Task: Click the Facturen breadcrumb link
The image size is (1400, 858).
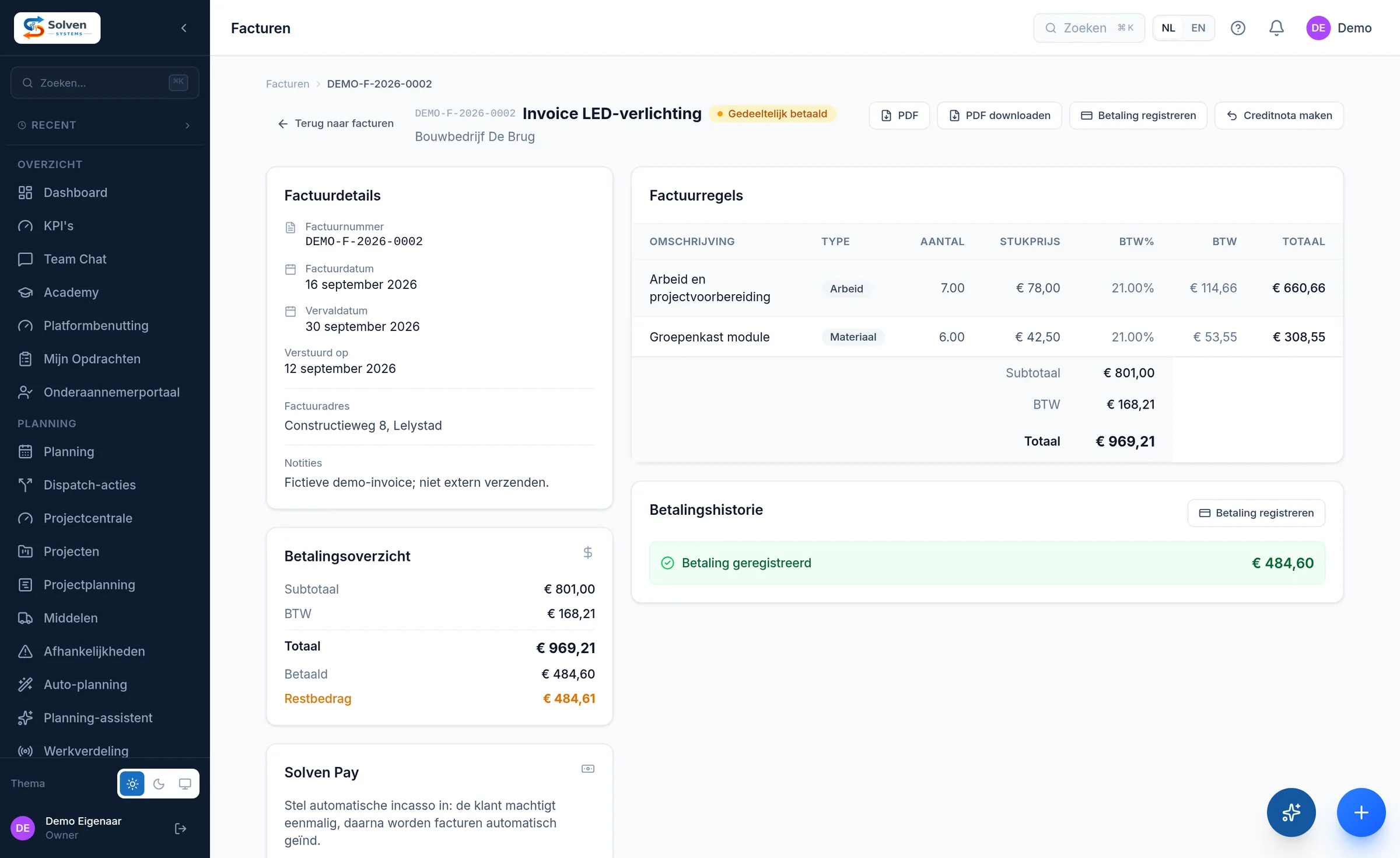Action: (288, 84)
